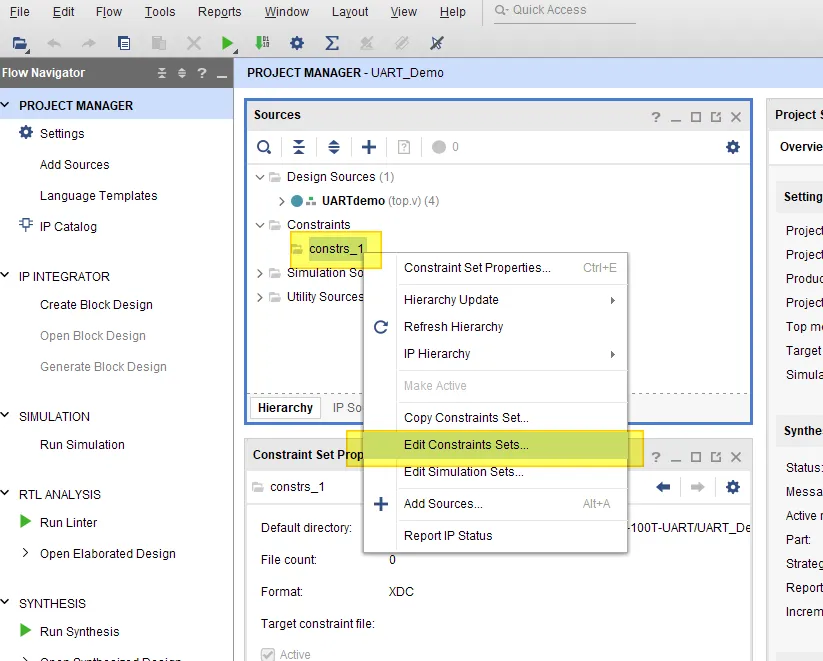
Task: Switch to the Hierarchy tab
Action: pos(285,408)
